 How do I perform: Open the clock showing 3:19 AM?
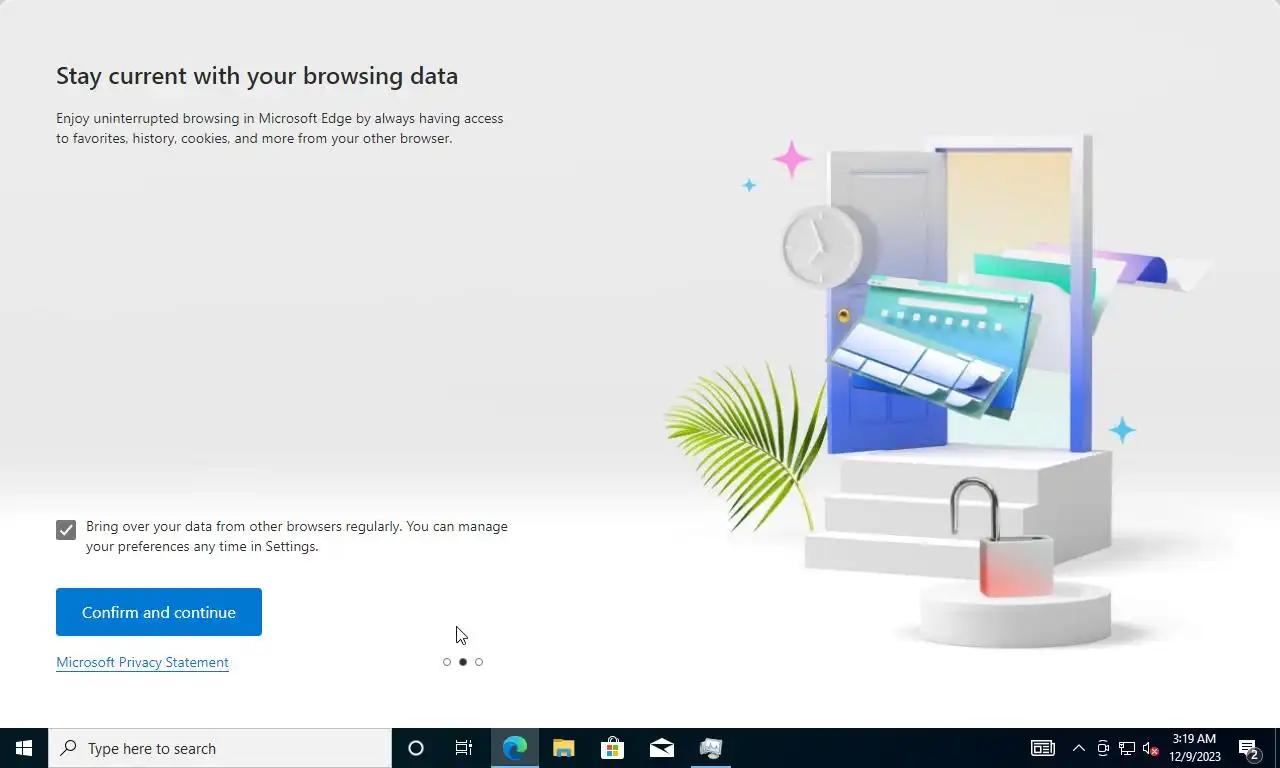pyautogui.click(x=1194, y=748)
